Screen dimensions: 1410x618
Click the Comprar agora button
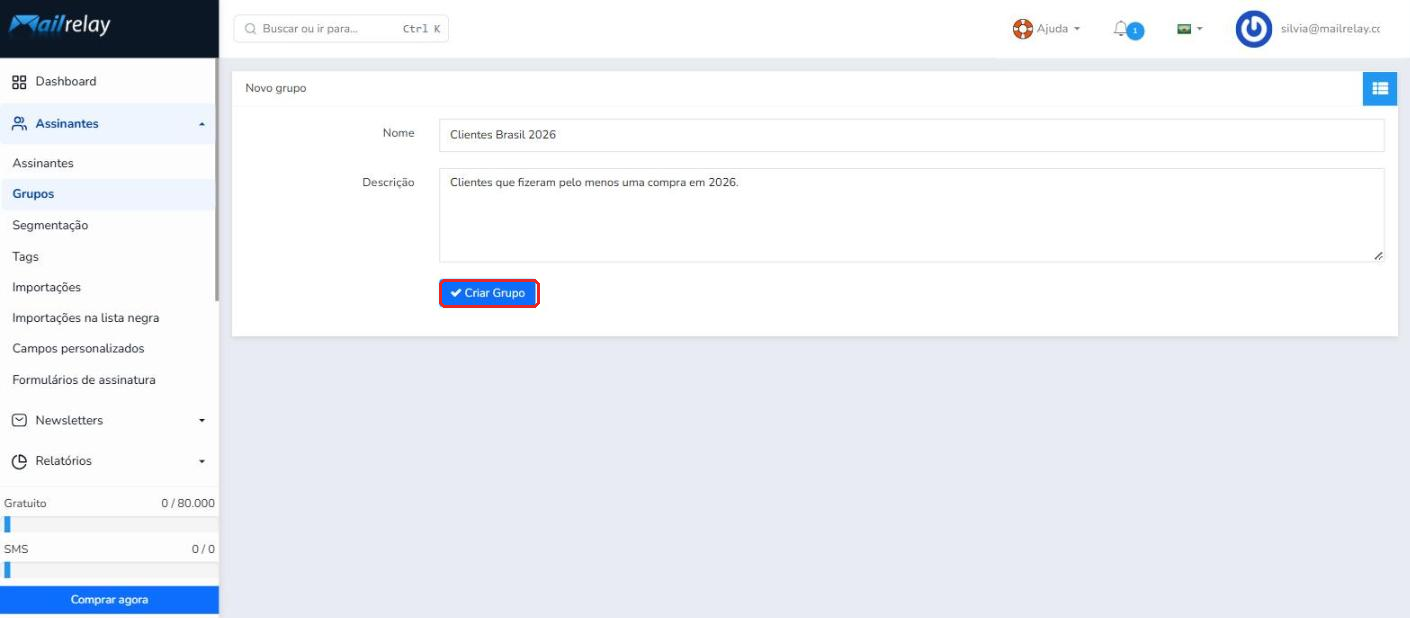pos(109,600)
